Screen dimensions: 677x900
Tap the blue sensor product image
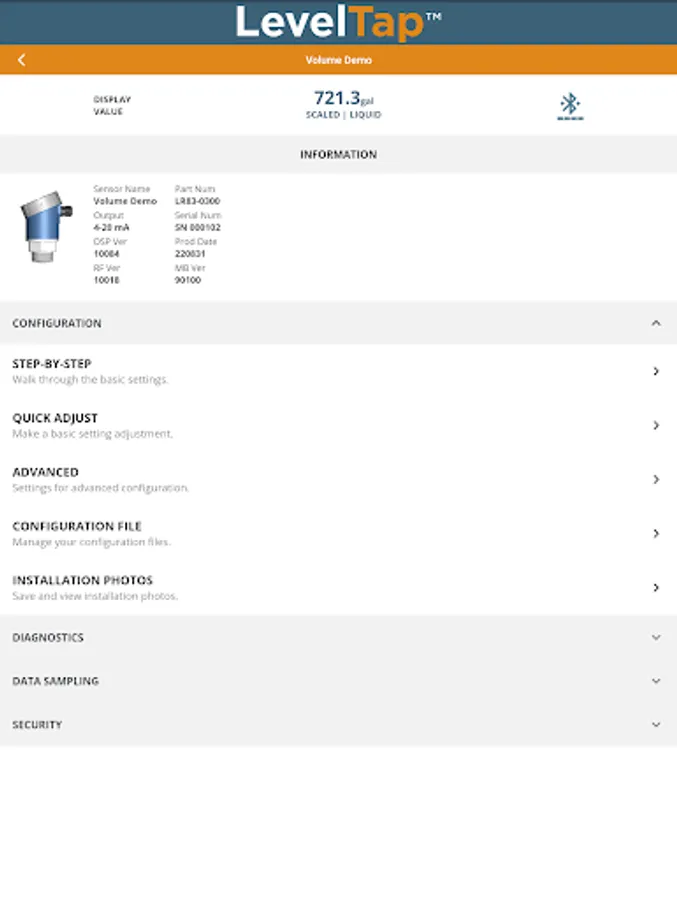[45, 227]
